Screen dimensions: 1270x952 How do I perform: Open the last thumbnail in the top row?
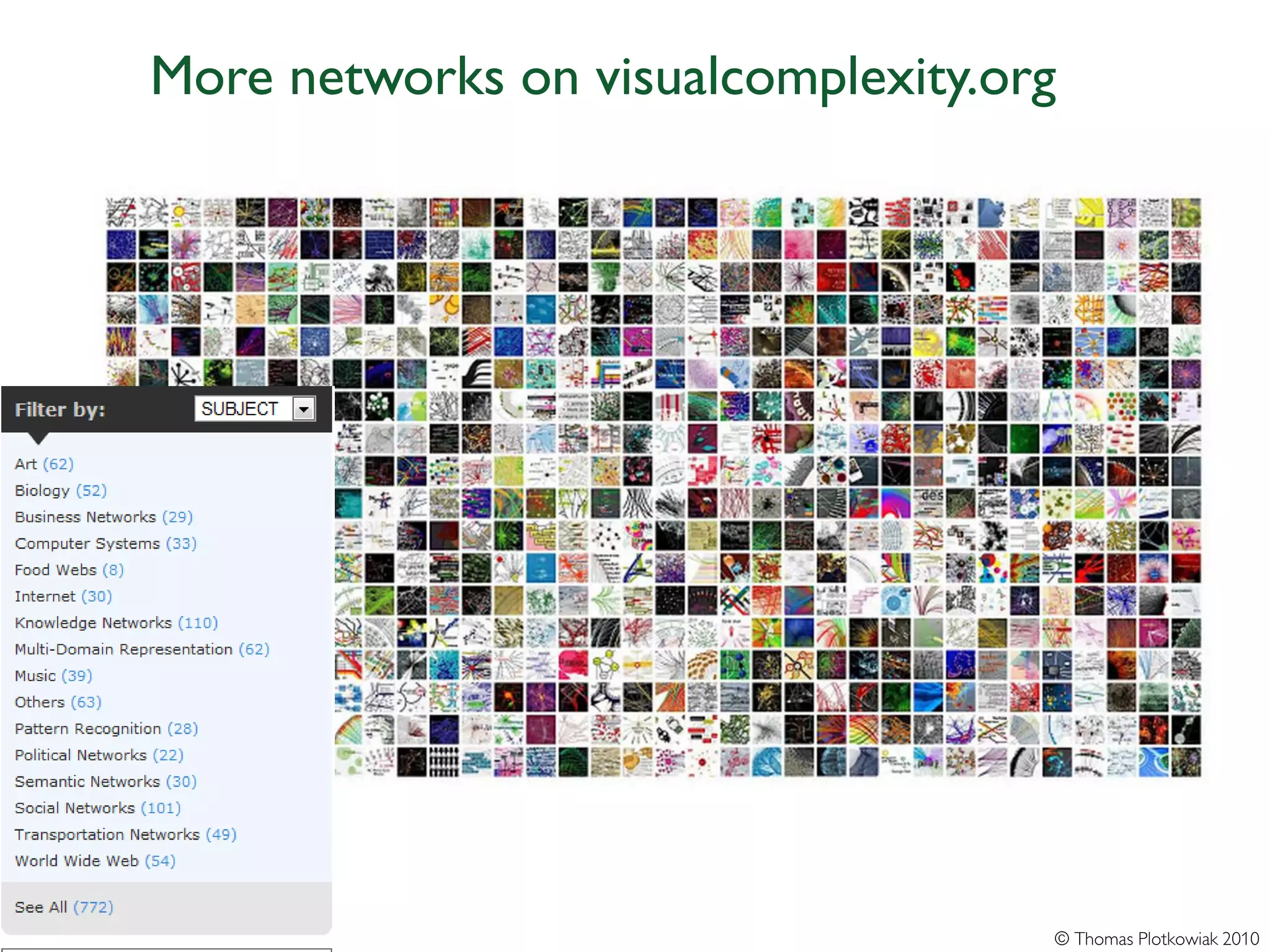1186,213
